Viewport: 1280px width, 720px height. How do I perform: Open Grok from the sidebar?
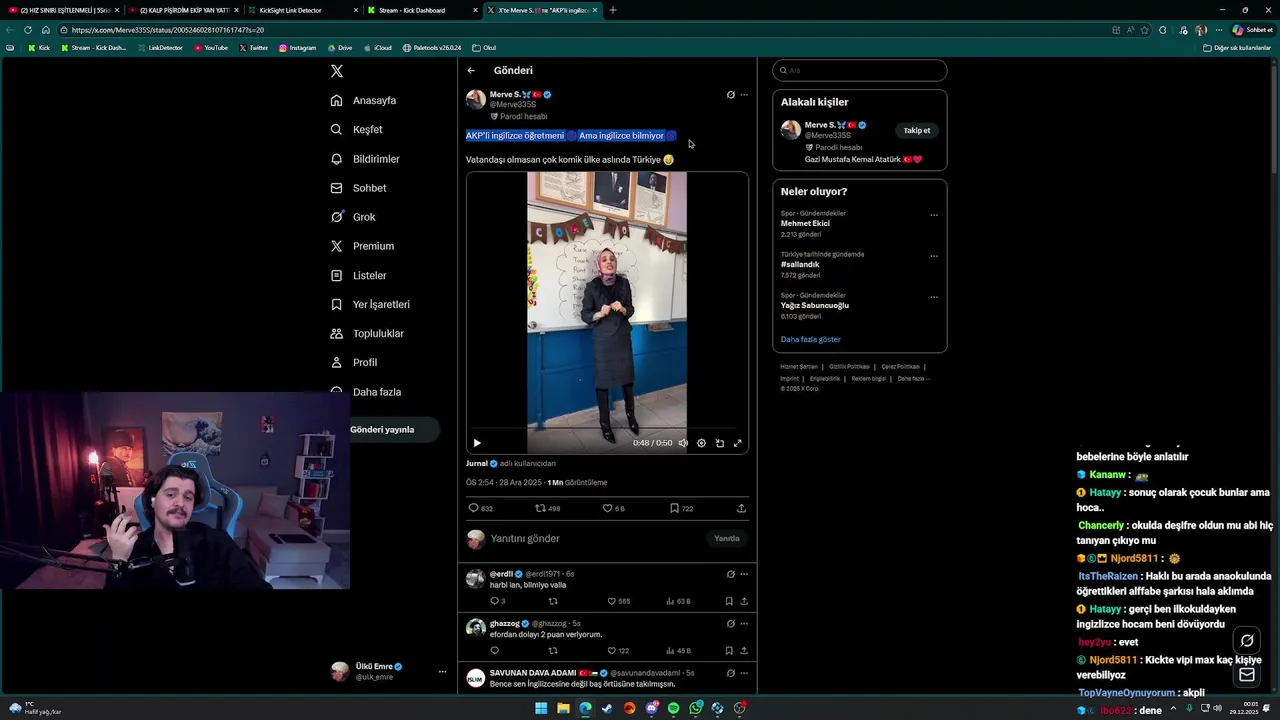pos(354,217)
